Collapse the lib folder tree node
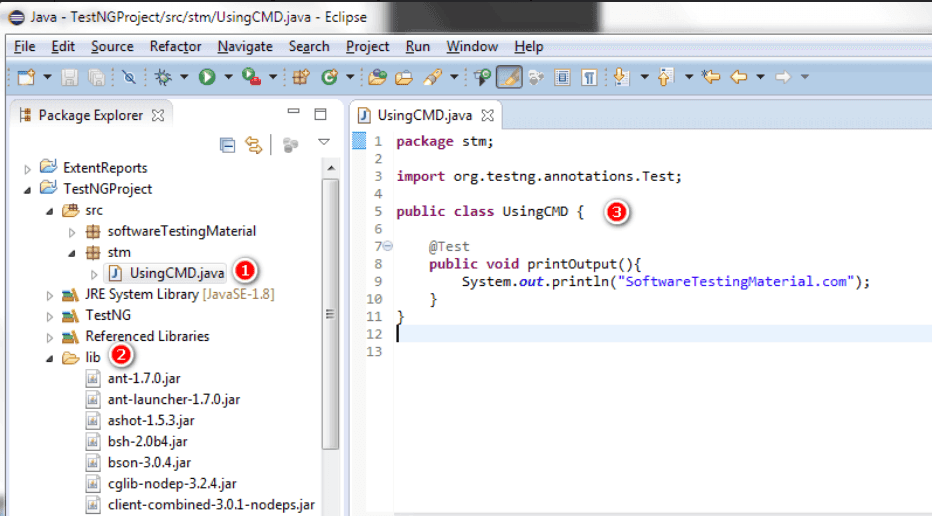 (52, 358)
